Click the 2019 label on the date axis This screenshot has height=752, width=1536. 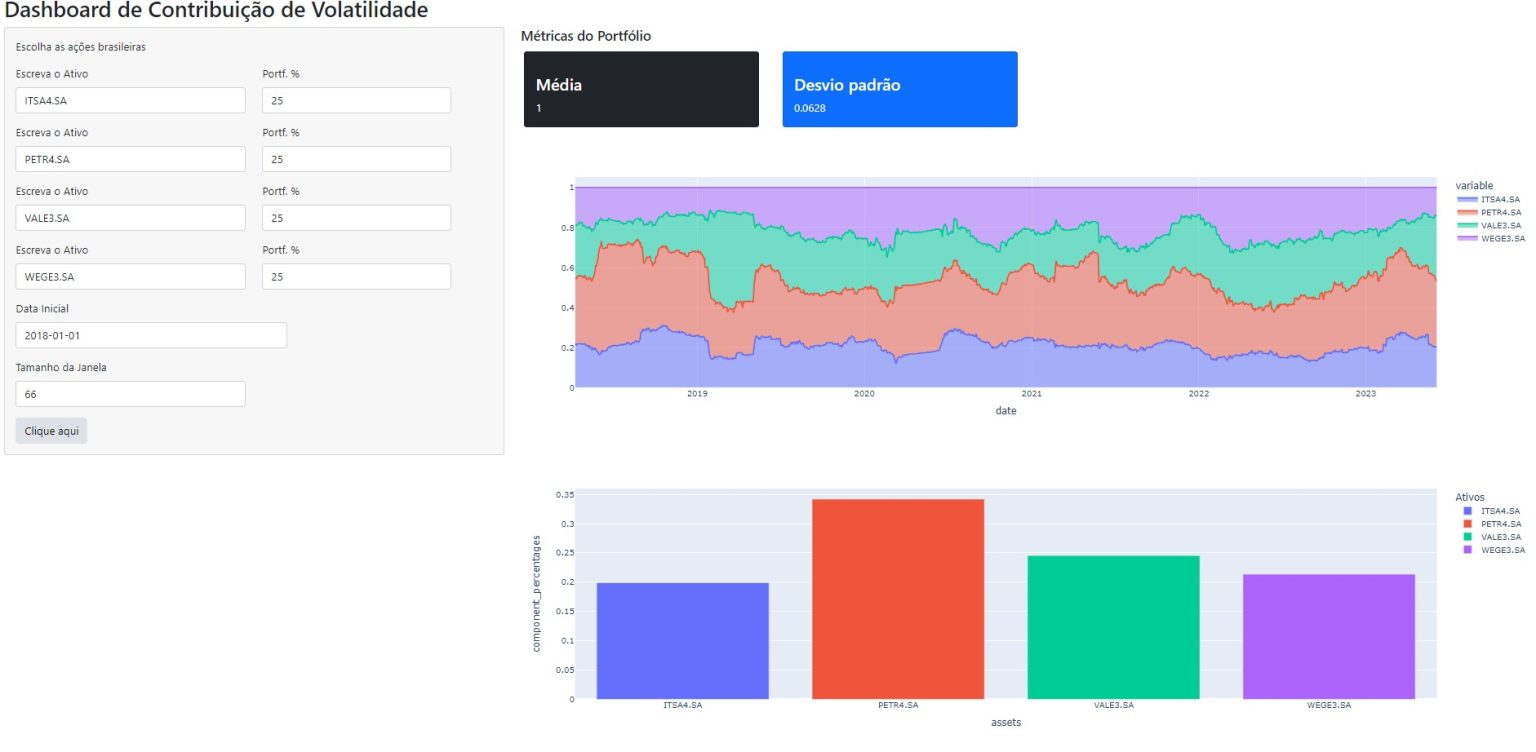coord(697,395)
